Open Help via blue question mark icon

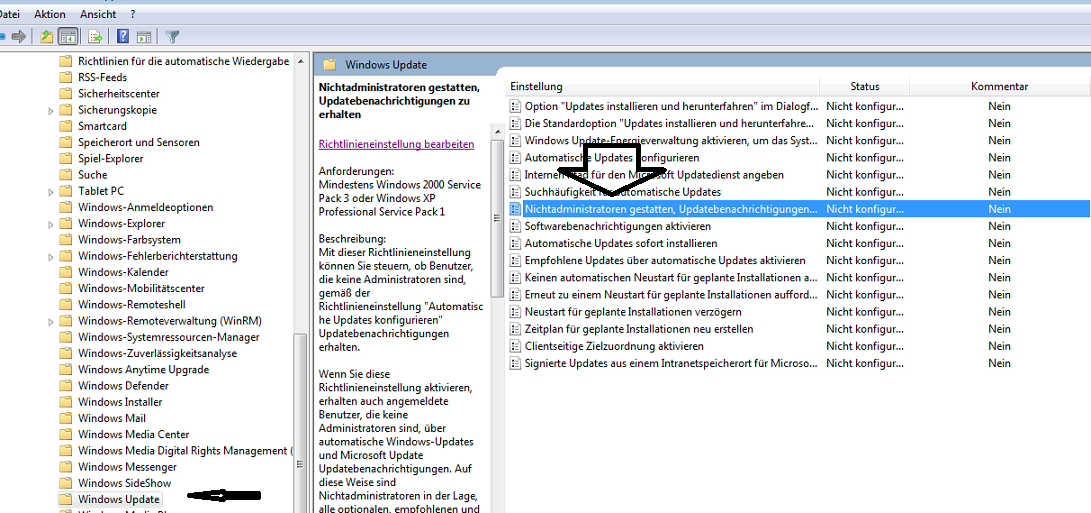click(123, 36)
